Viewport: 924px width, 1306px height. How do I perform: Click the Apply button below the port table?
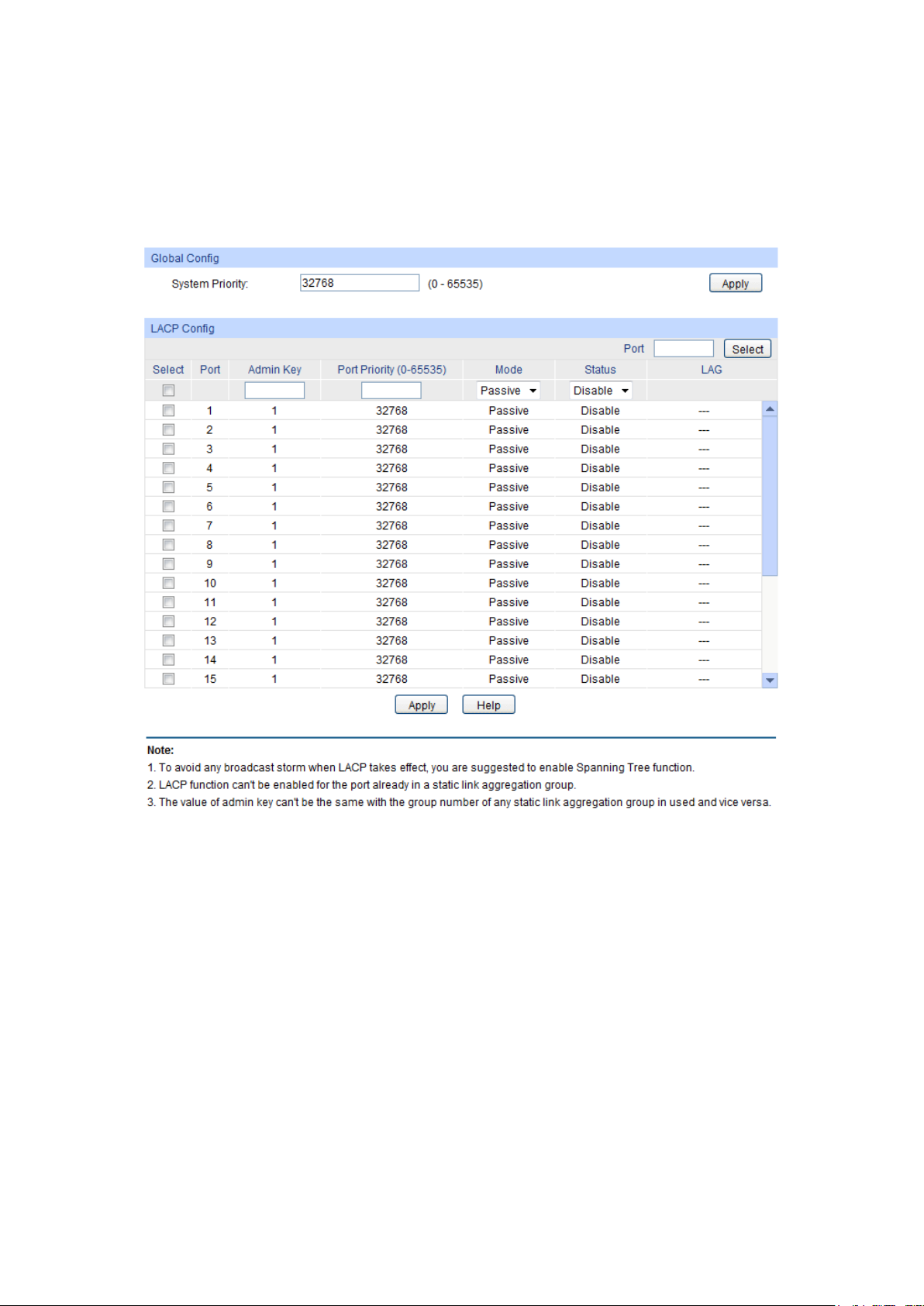point(421,705)
